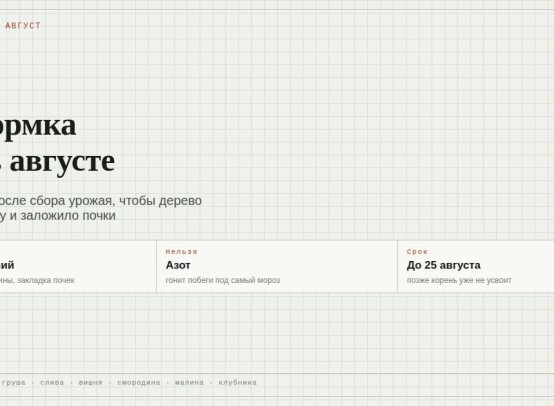Viewport: 554px width, 406px height.
Task: Click the partially visible card «закладка почек»
Action: (78, 266)
